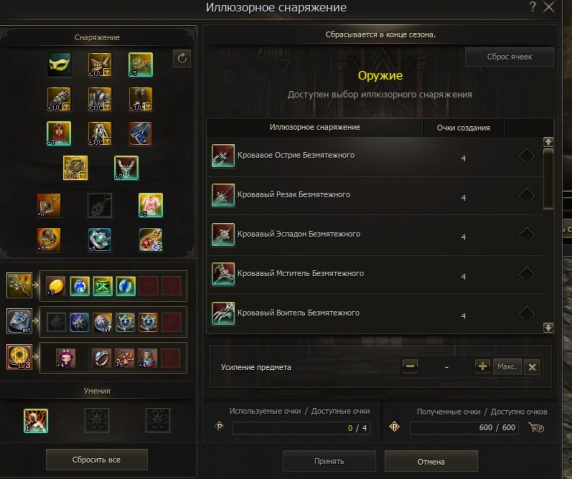Select the pink shirt equipment slot
The width and height of the screenshot is (572, 479).
pos(151,205)
